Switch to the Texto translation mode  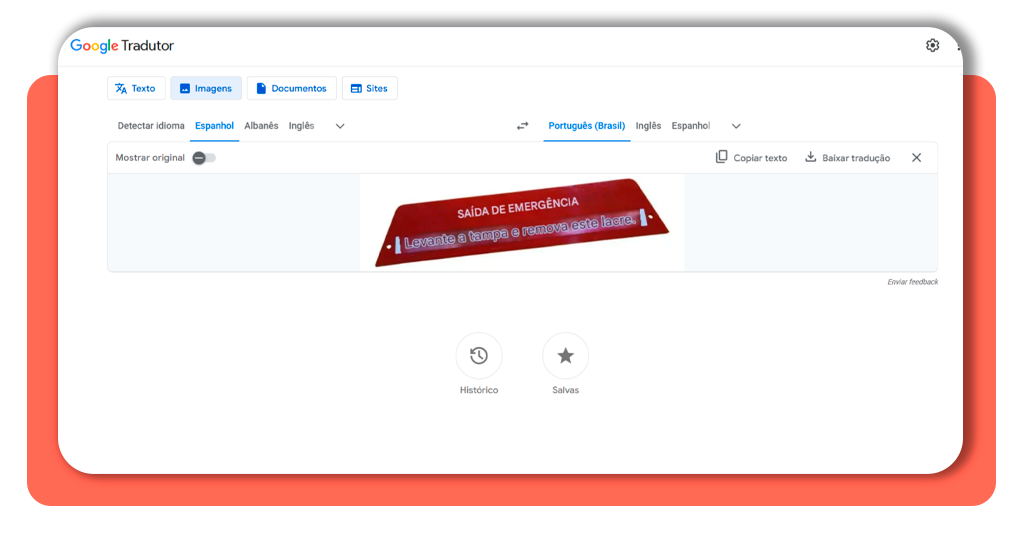coord(136,88)
